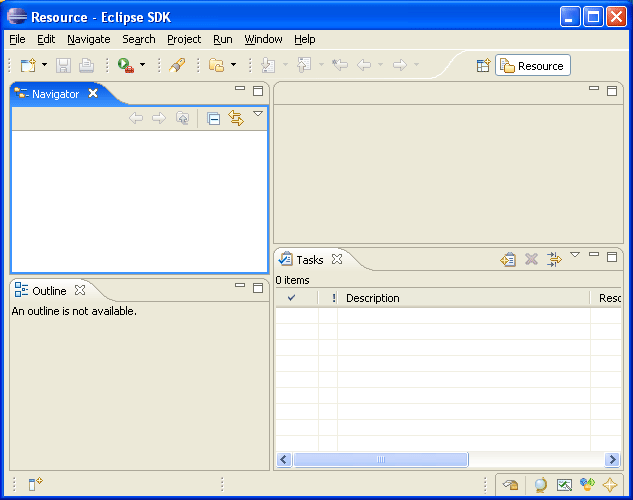Click the Save toolbar icon
The image size is (633, 500).
[x=63, y=65]
